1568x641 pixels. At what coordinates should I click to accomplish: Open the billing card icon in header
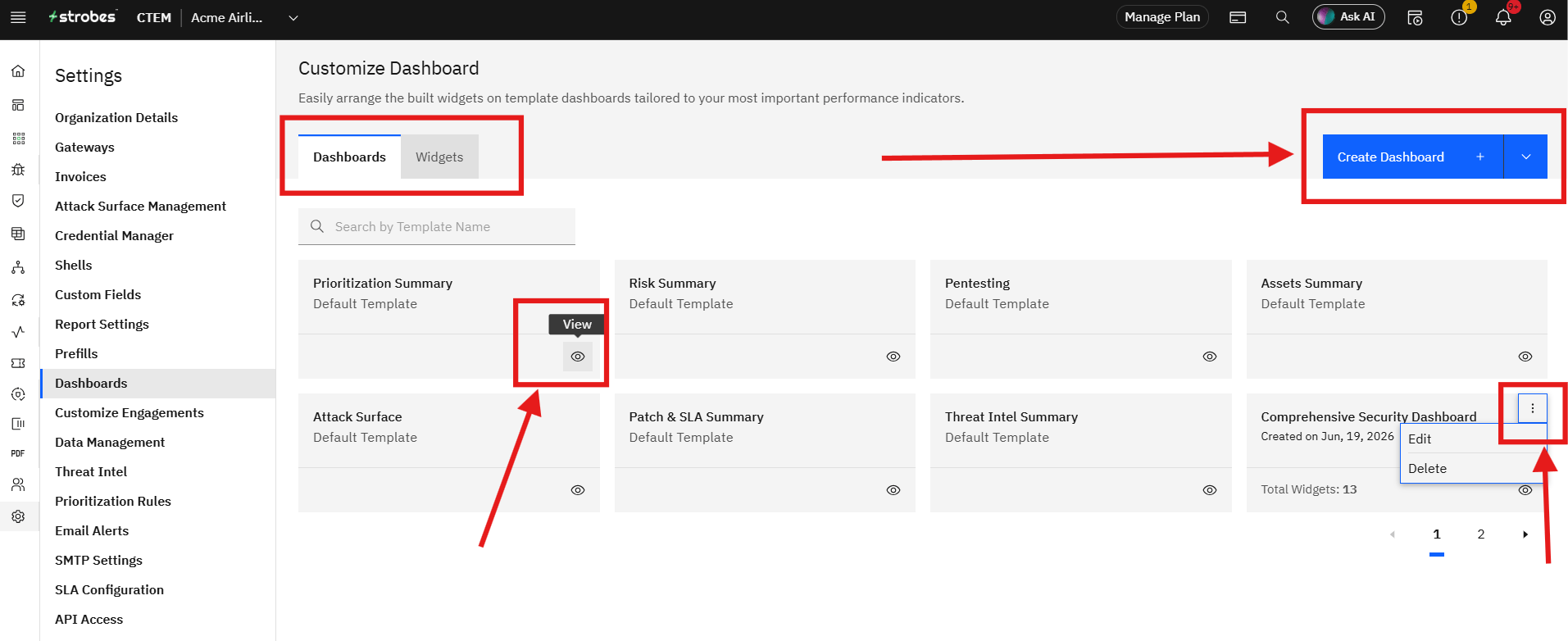pos(1238,17)
